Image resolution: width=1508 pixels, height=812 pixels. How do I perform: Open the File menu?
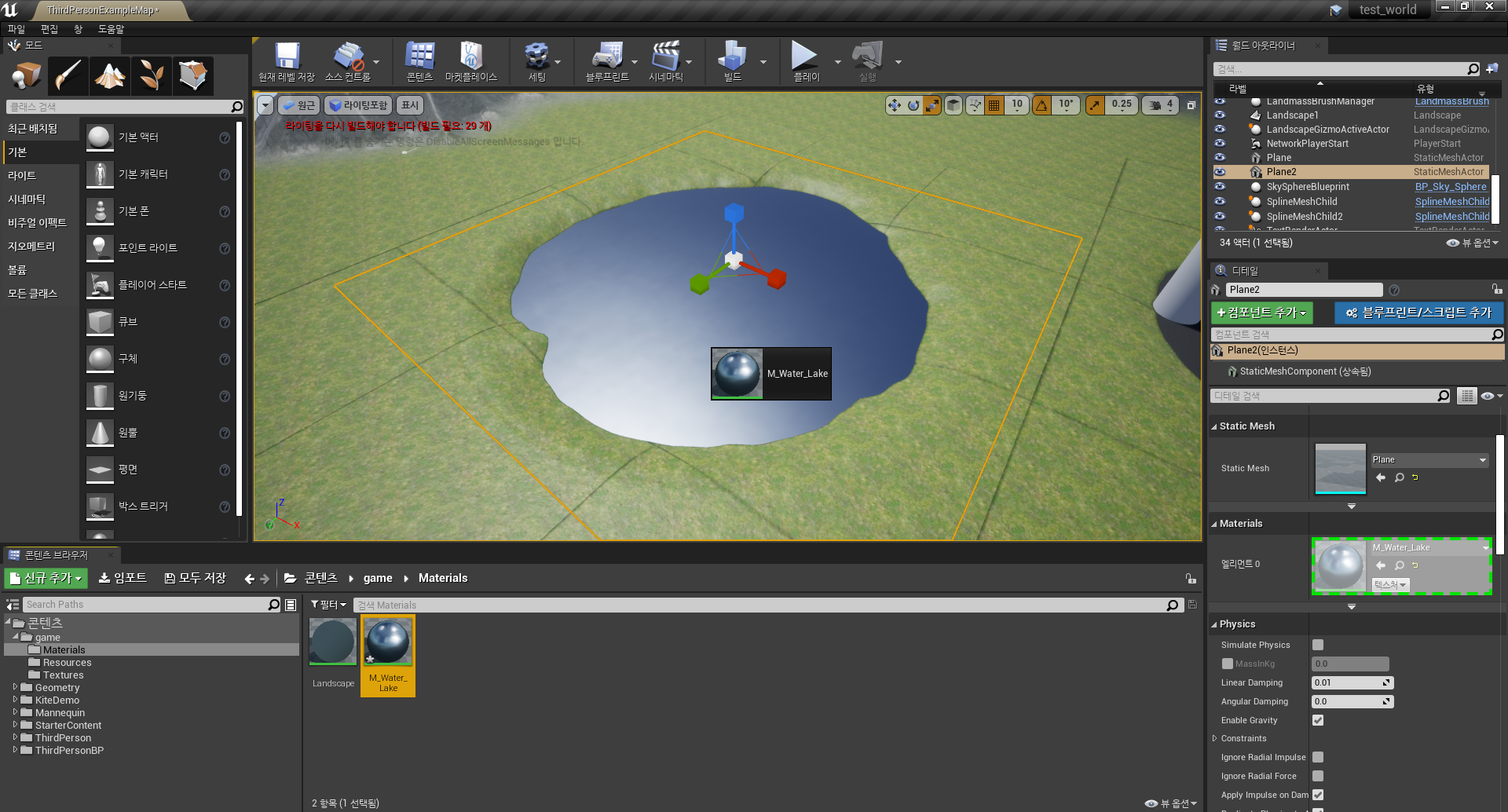point(16,29)
